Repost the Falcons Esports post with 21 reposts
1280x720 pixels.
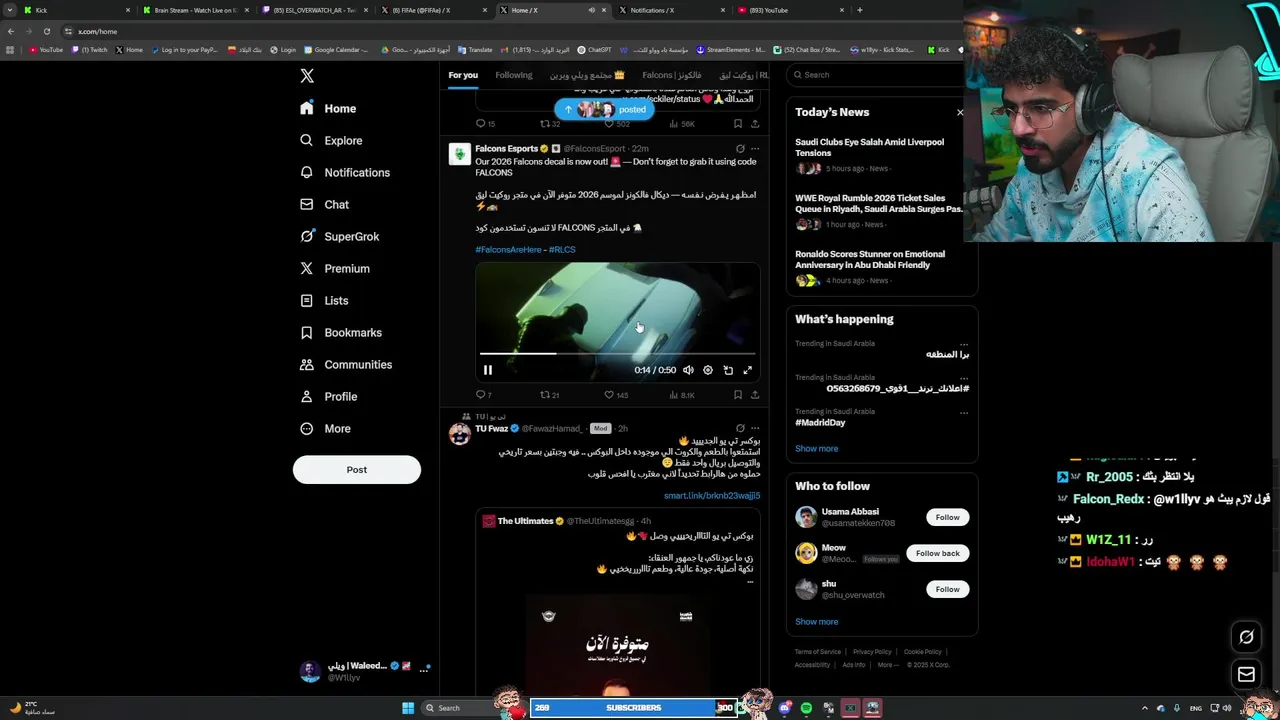click(550, 395)
